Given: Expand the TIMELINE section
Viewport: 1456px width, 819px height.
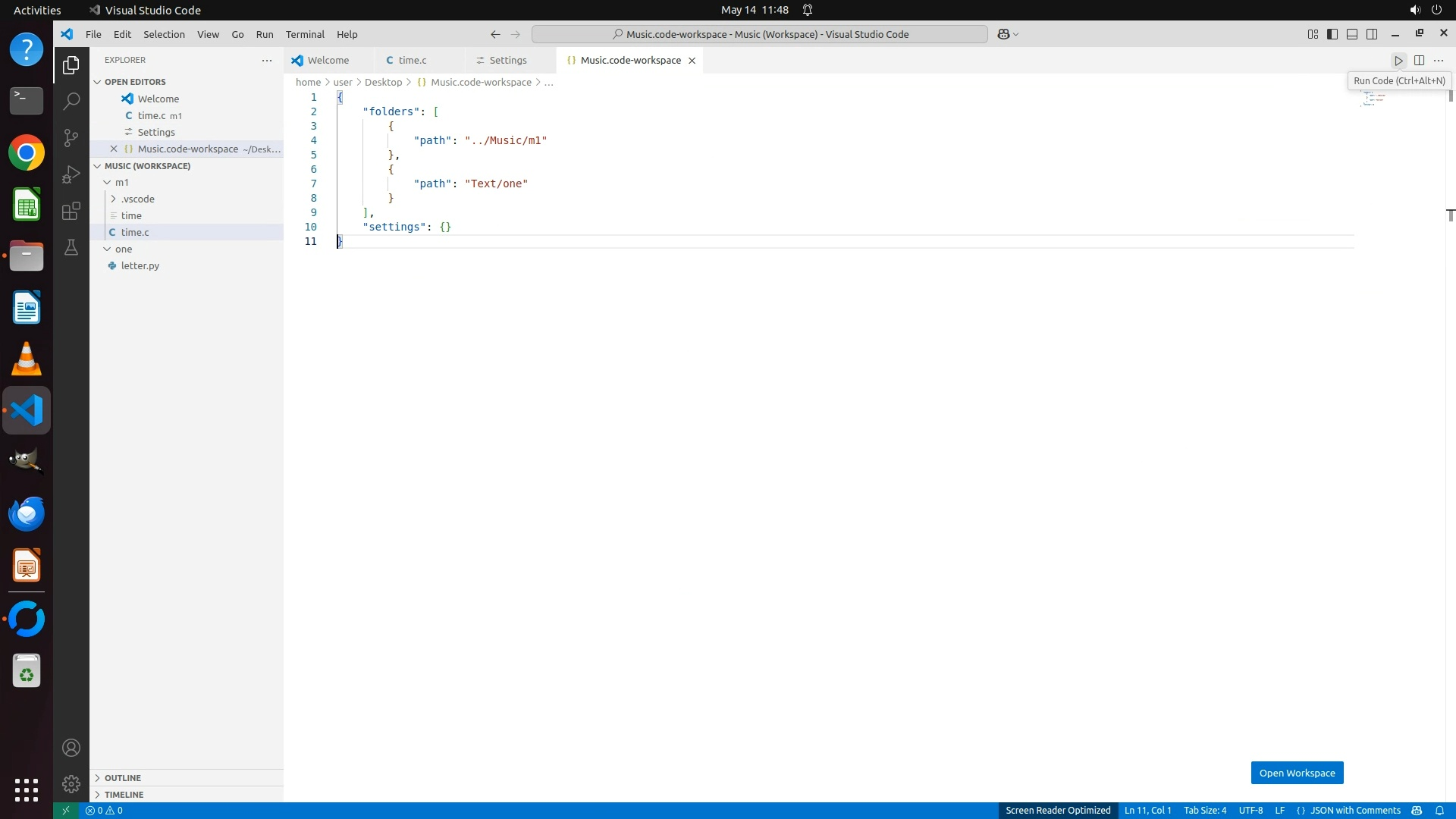Looking at the screenshot, I should click(x=124, y=795).
